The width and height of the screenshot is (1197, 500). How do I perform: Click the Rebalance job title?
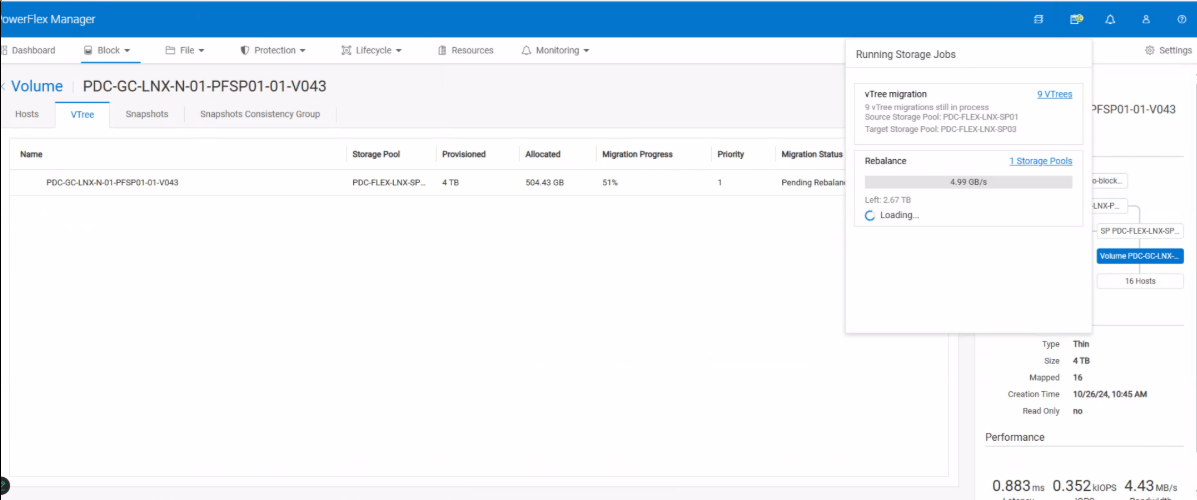pos(886,161)
